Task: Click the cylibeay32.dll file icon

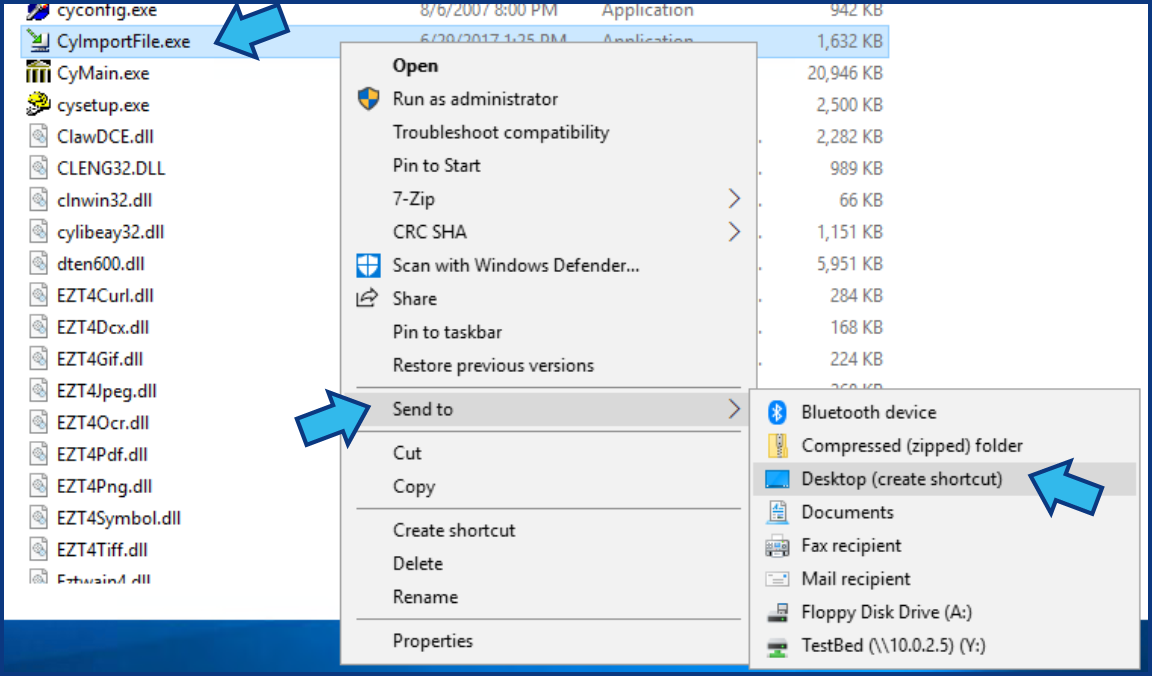Action: 38,232
